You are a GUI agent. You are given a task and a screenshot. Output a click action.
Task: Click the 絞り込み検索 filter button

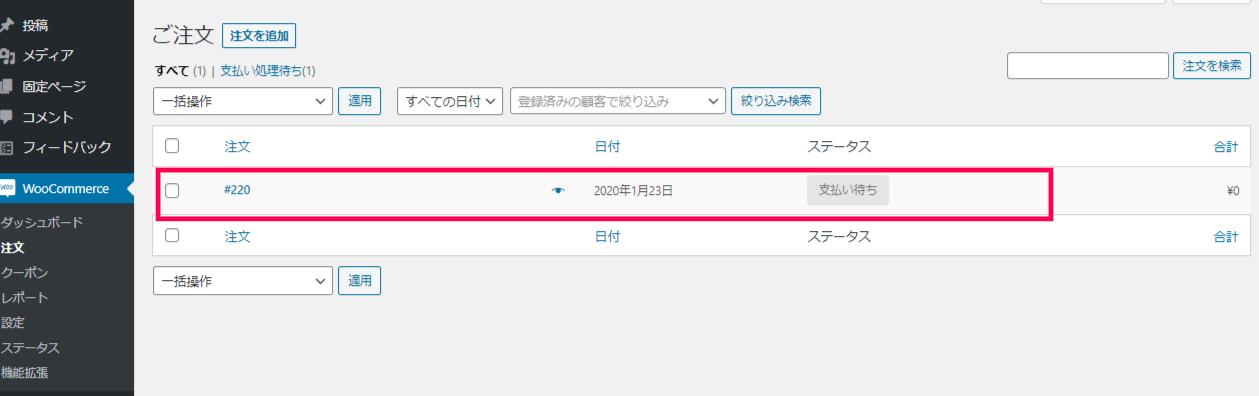777,101
